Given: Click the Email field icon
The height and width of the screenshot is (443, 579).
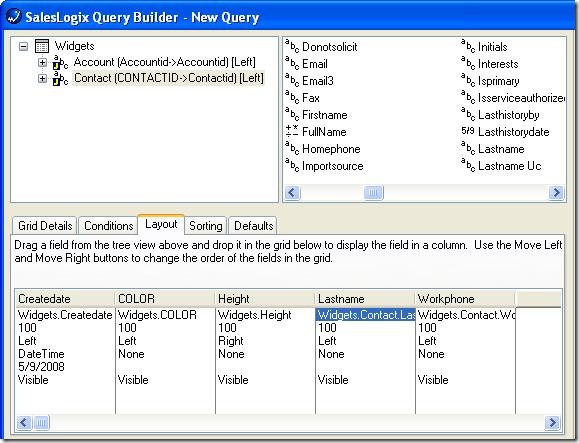Looking at the screenshot, I should (292, 63).
